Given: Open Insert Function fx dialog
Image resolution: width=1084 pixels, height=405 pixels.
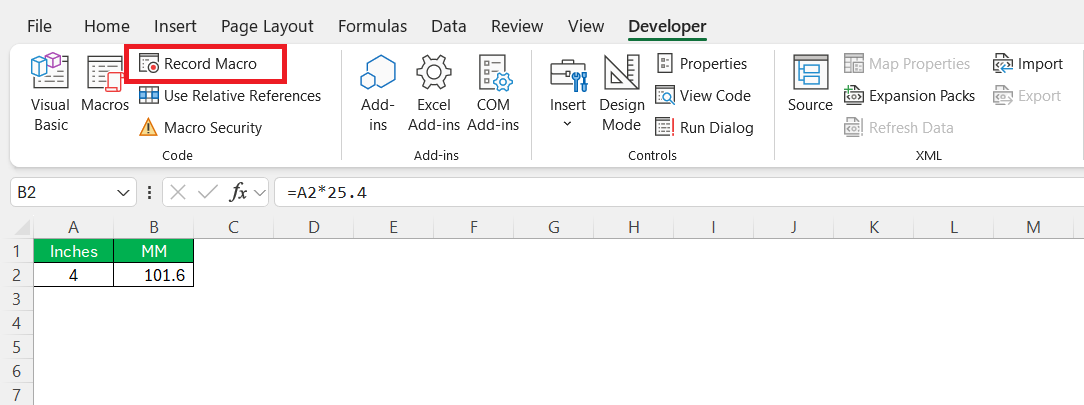Looking at the screenshot, I should pyautogui.click(x=238, y=192).
